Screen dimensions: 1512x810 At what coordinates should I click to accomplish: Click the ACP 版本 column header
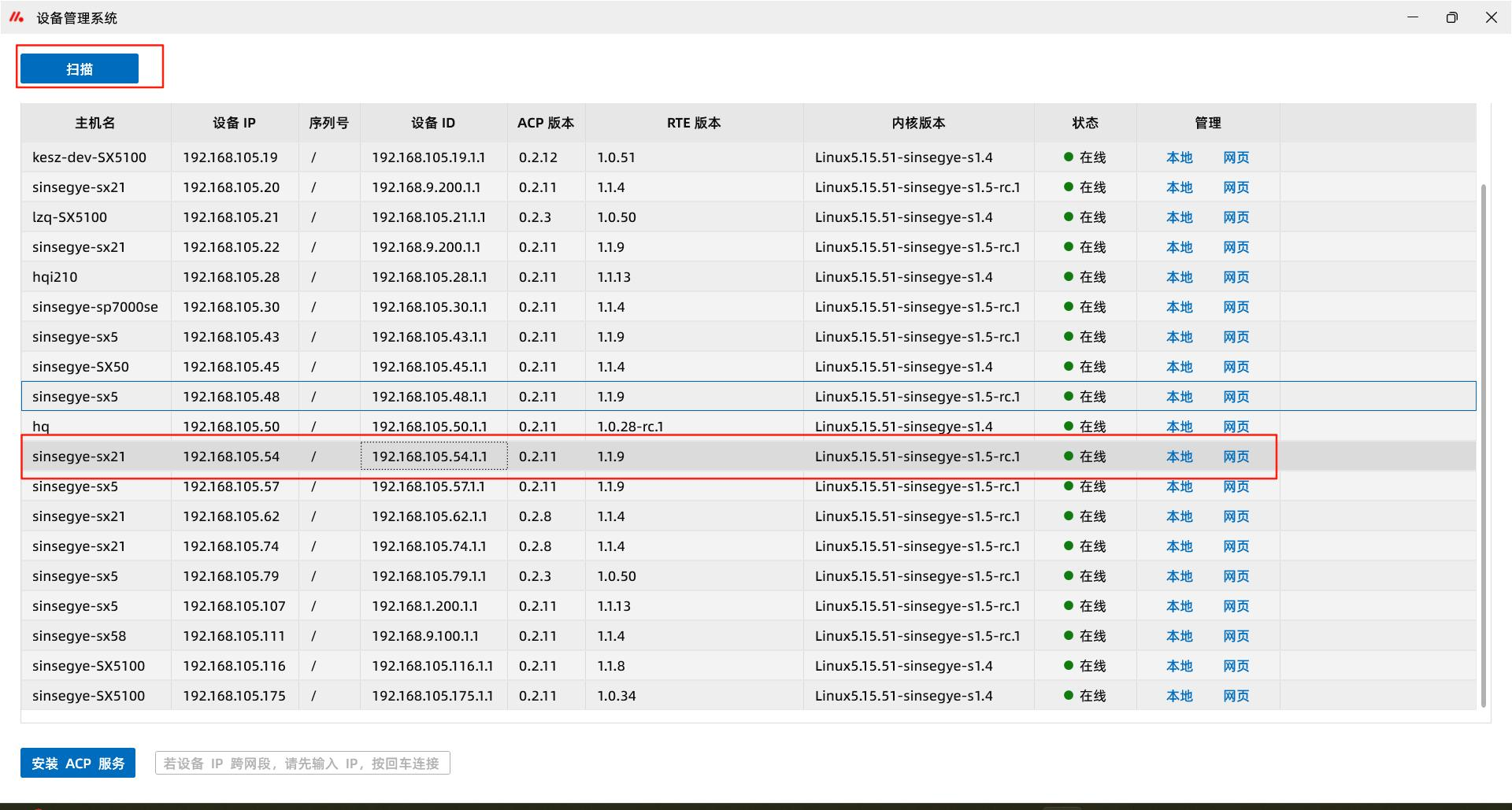(x=546, y=123)
